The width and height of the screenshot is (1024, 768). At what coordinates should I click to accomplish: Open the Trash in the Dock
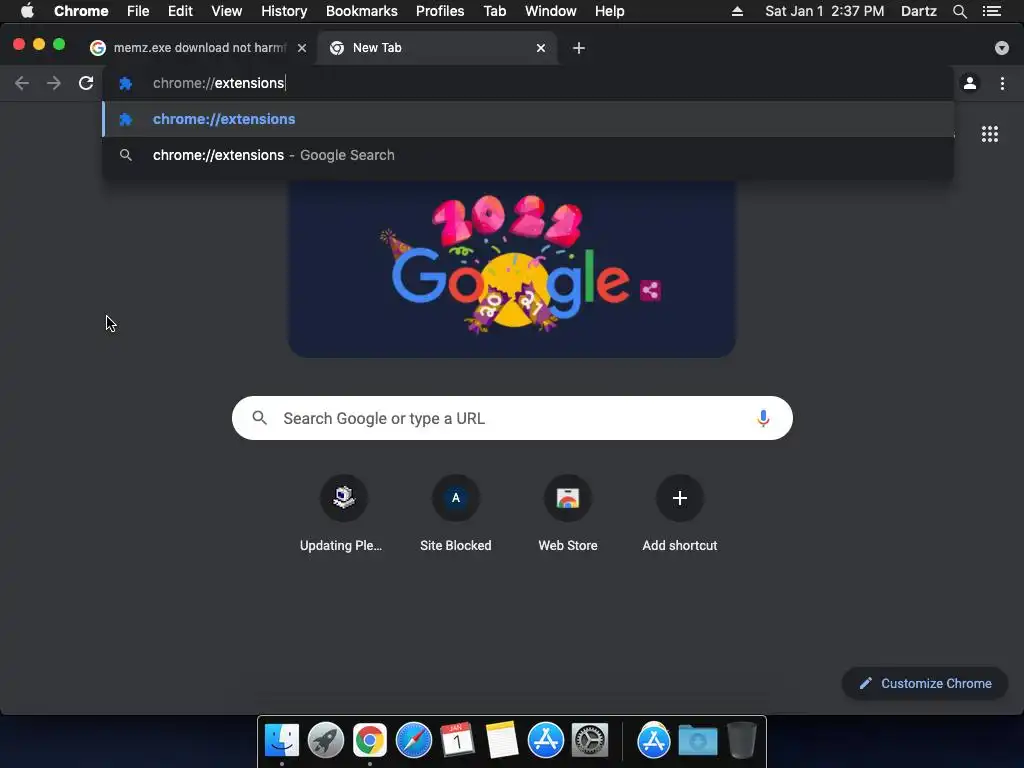[741, 740]
